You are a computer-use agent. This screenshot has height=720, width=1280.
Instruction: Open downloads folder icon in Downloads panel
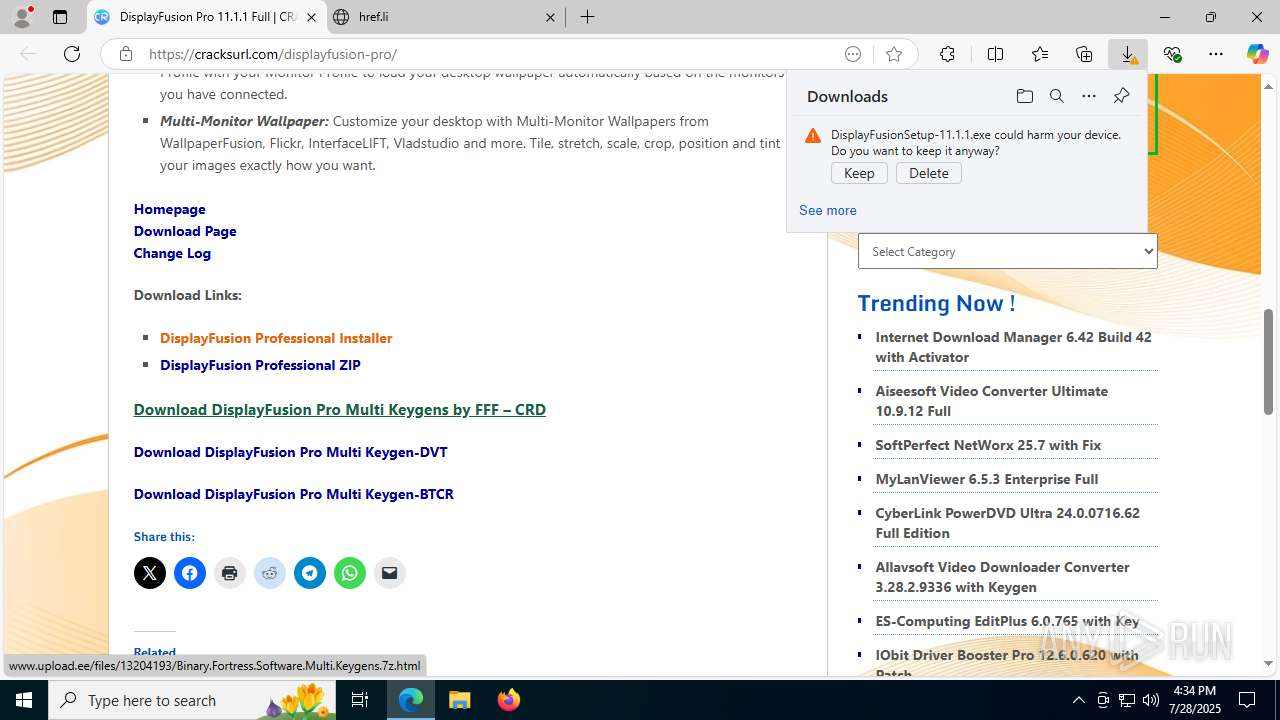coord(1024,96)
